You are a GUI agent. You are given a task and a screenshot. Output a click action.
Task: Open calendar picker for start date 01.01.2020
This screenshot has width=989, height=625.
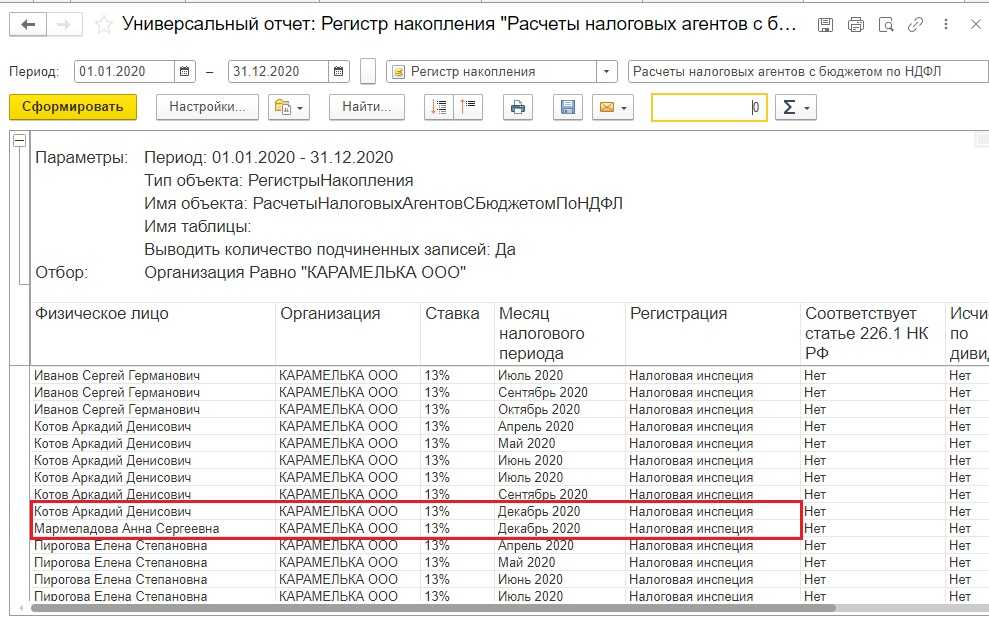(185, 72)
